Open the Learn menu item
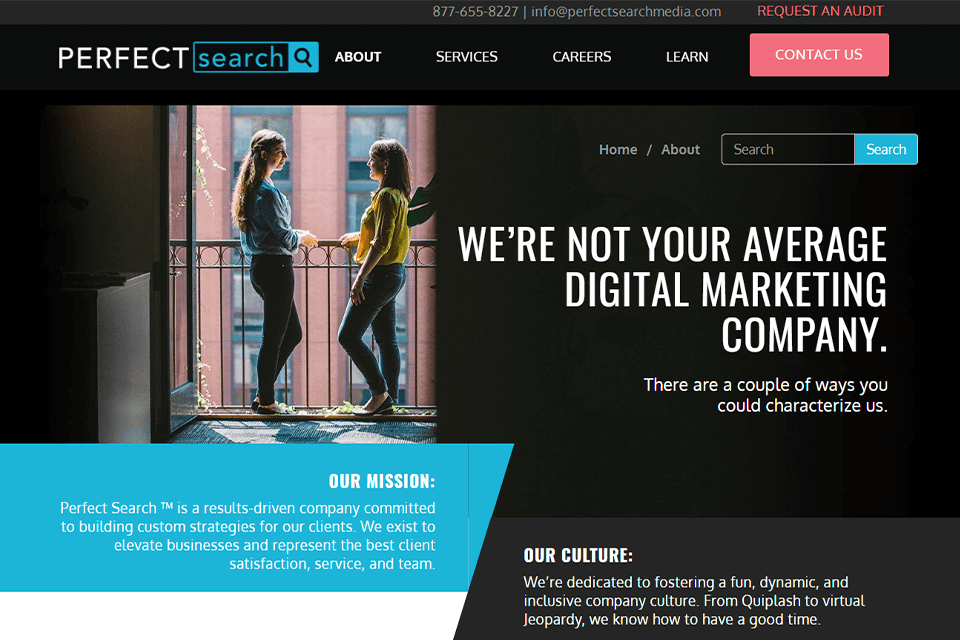Image resolution: width=960 pixels, height=640 pixels. point(687,57)
